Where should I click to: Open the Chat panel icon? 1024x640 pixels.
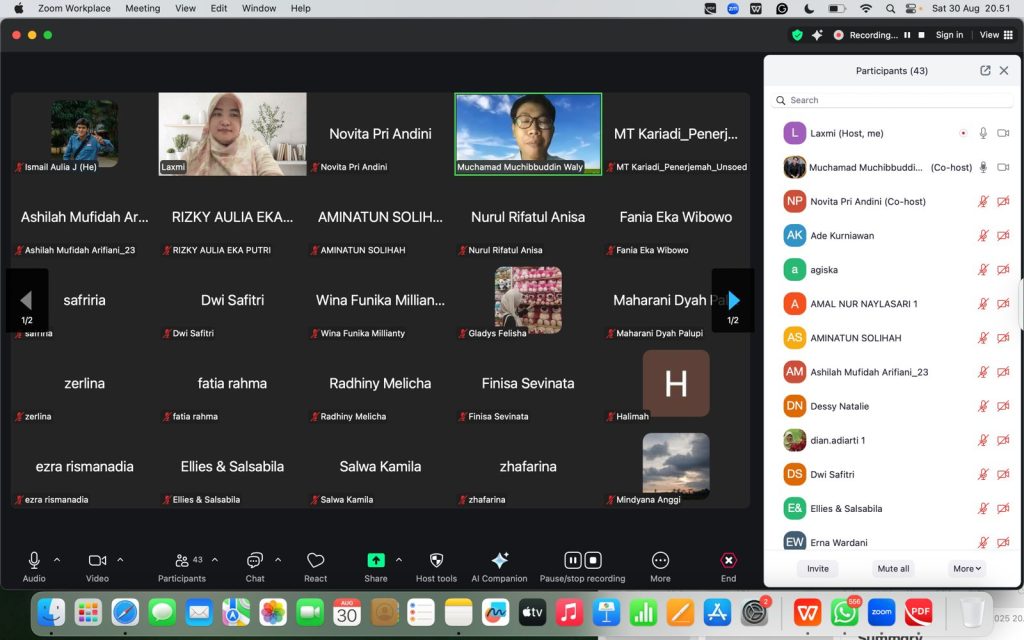(255, 561)
